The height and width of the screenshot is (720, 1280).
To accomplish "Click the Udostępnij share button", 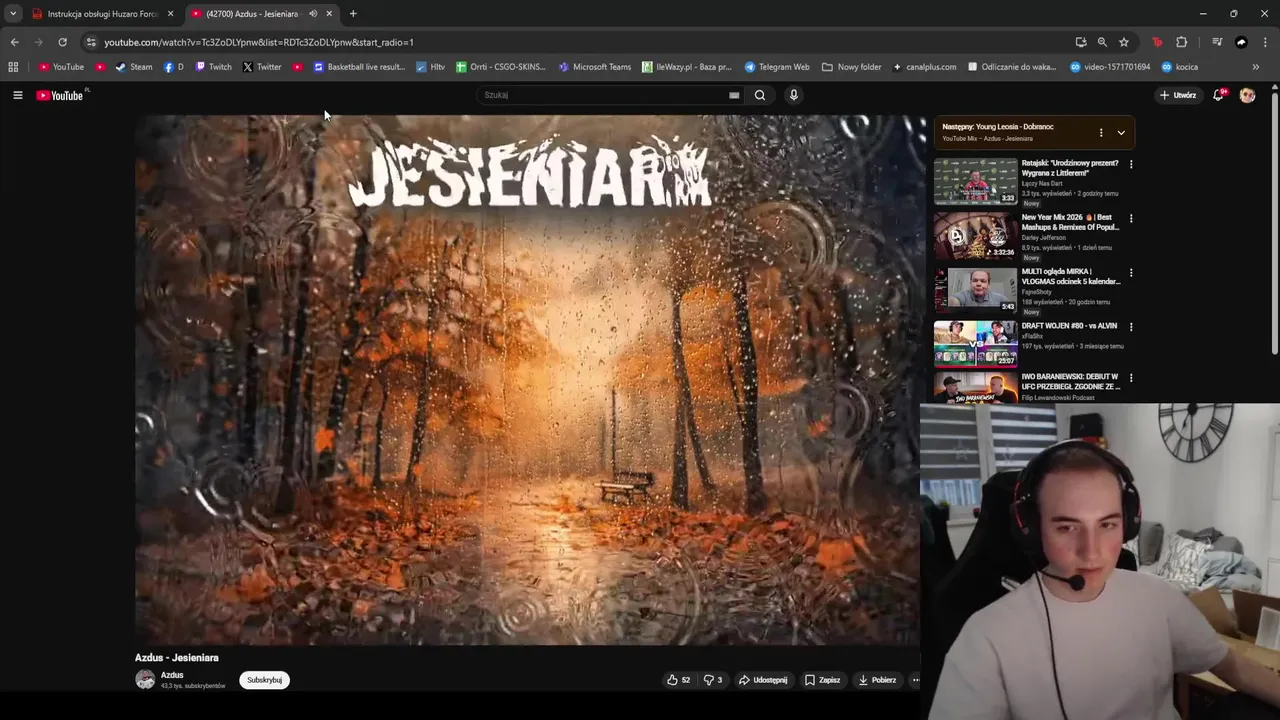I will point(763,680).
